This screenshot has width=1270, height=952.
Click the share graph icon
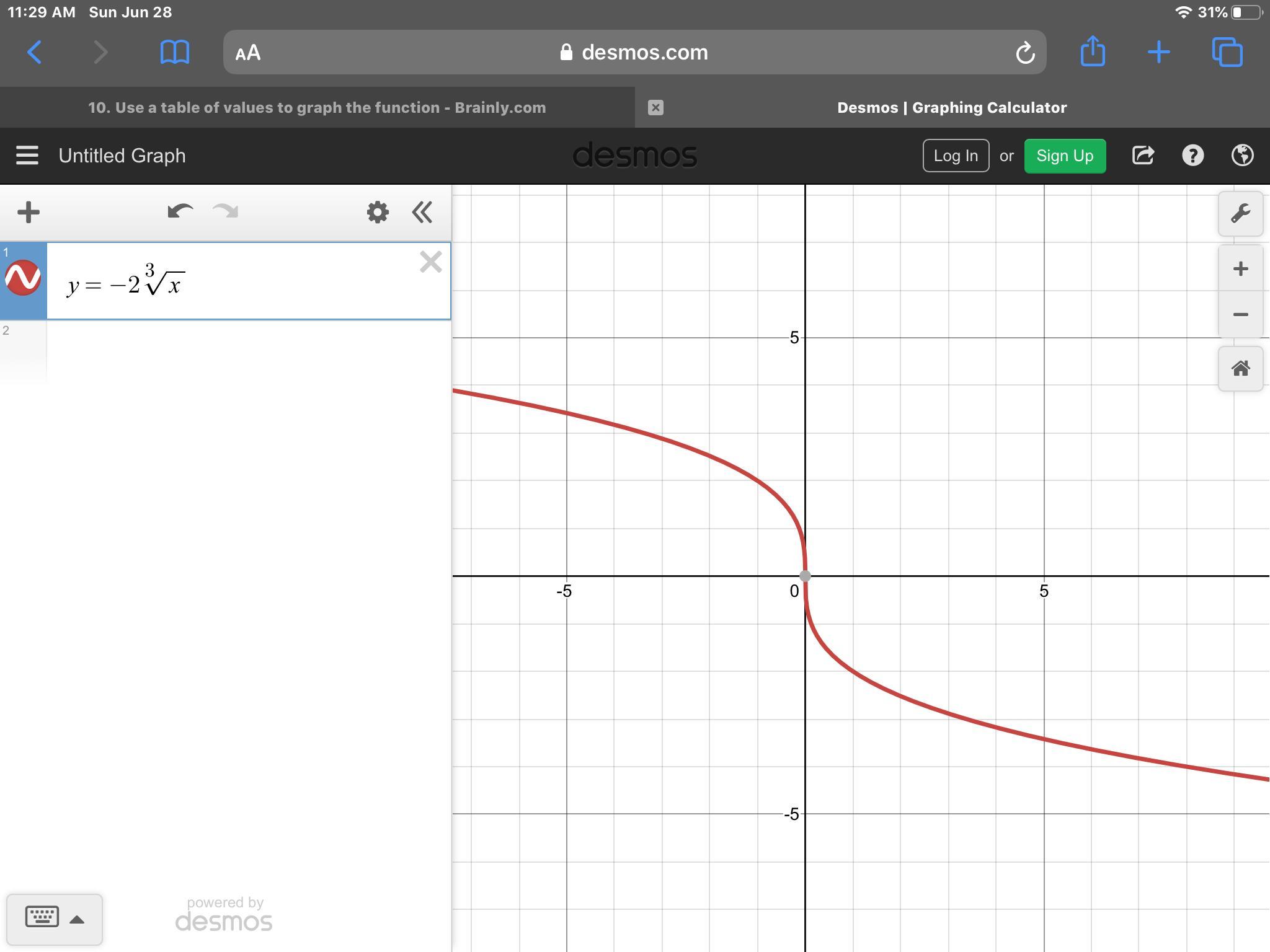click(1142, 156)
